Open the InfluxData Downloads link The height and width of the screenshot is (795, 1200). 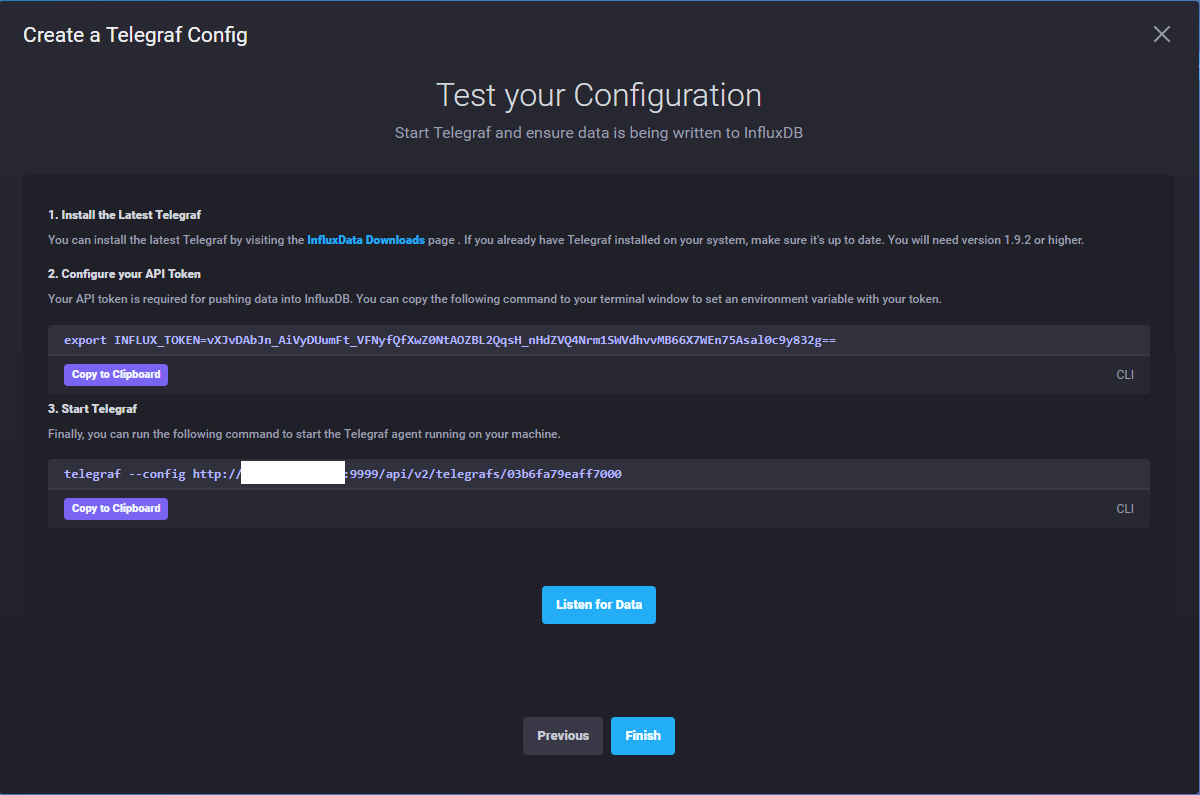click(366, 240)
